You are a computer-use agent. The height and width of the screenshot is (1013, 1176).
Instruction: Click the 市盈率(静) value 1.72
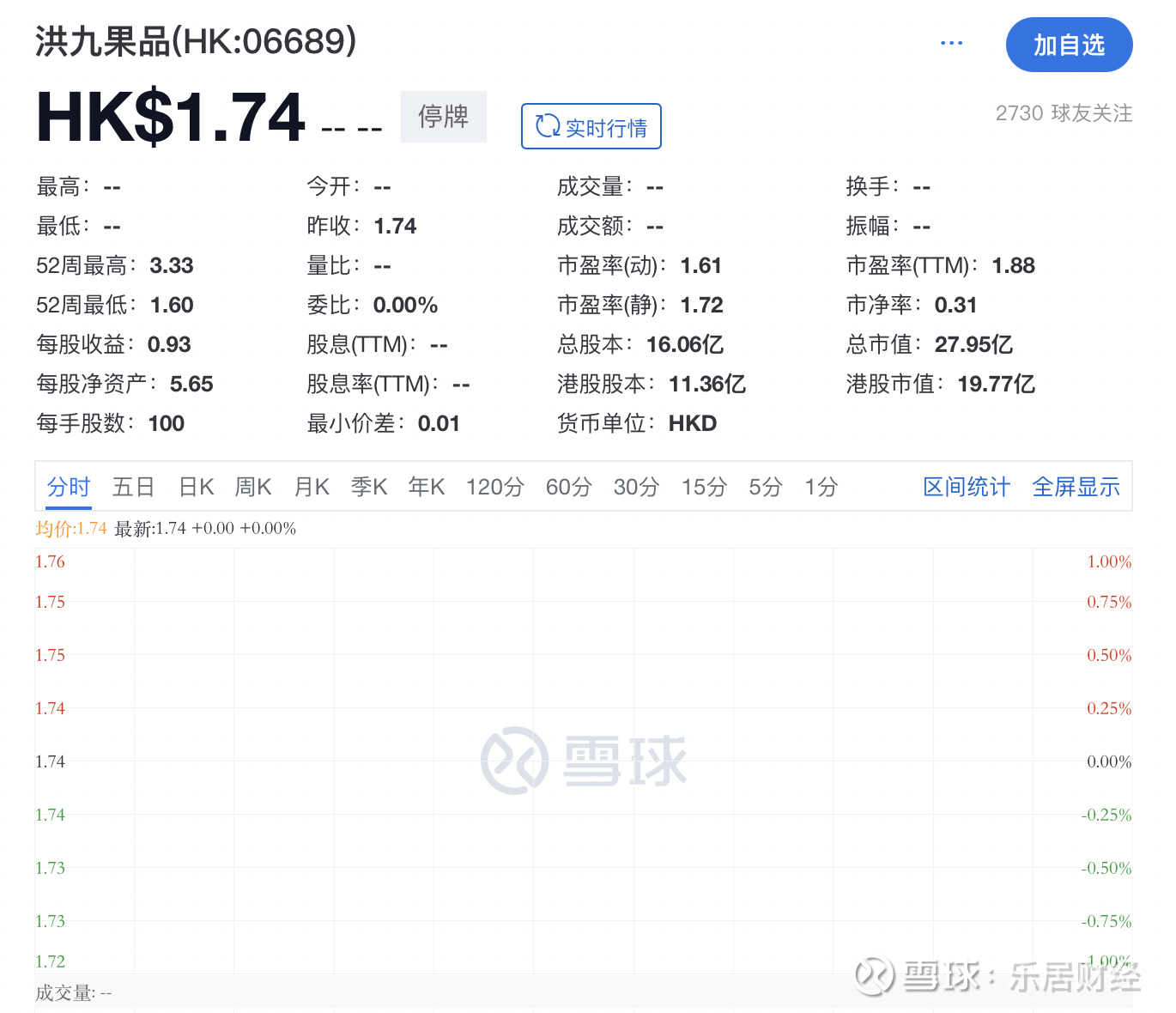tap(702, 306)
